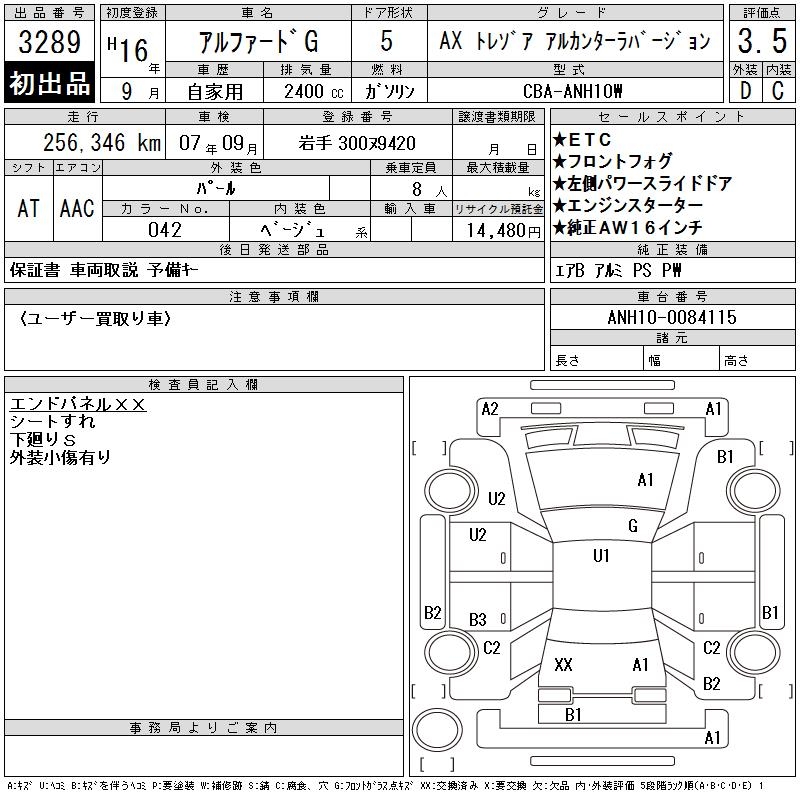Click the inspector note 下廻りS
The width and height of the screenshot is (800, 800).
point(42,439)
